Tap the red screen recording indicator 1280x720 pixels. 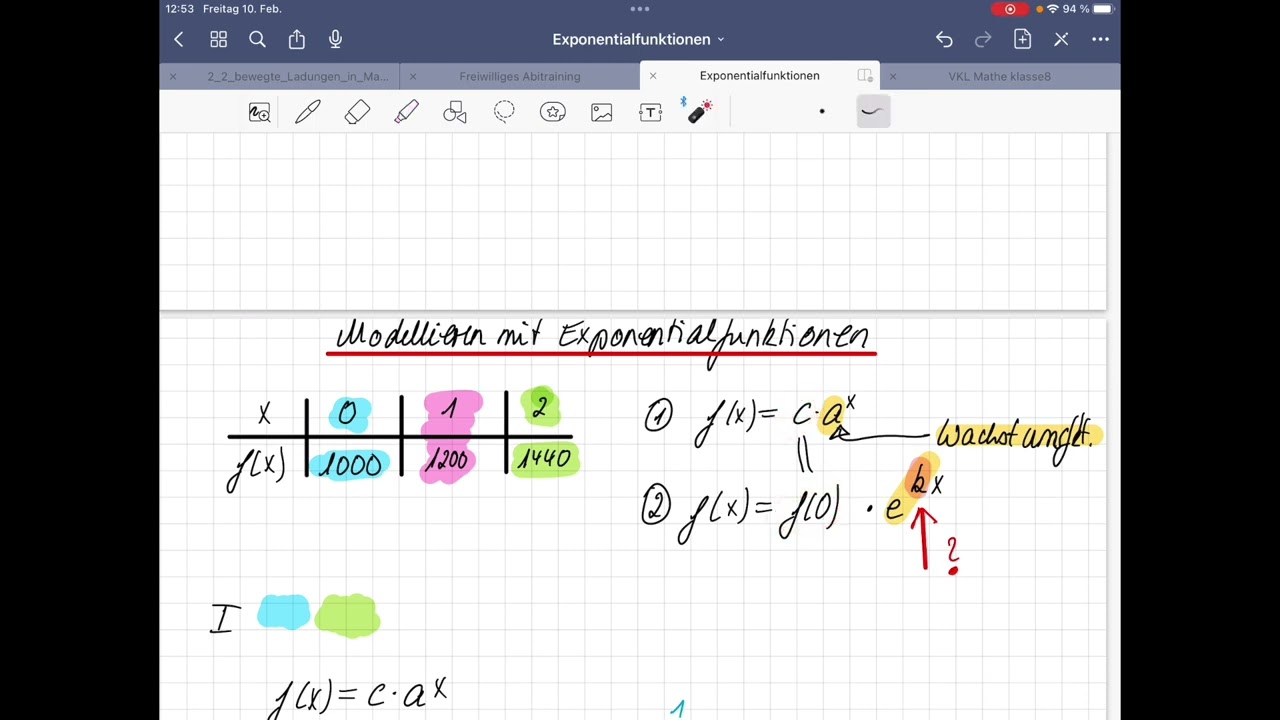tap(1010, 9)
